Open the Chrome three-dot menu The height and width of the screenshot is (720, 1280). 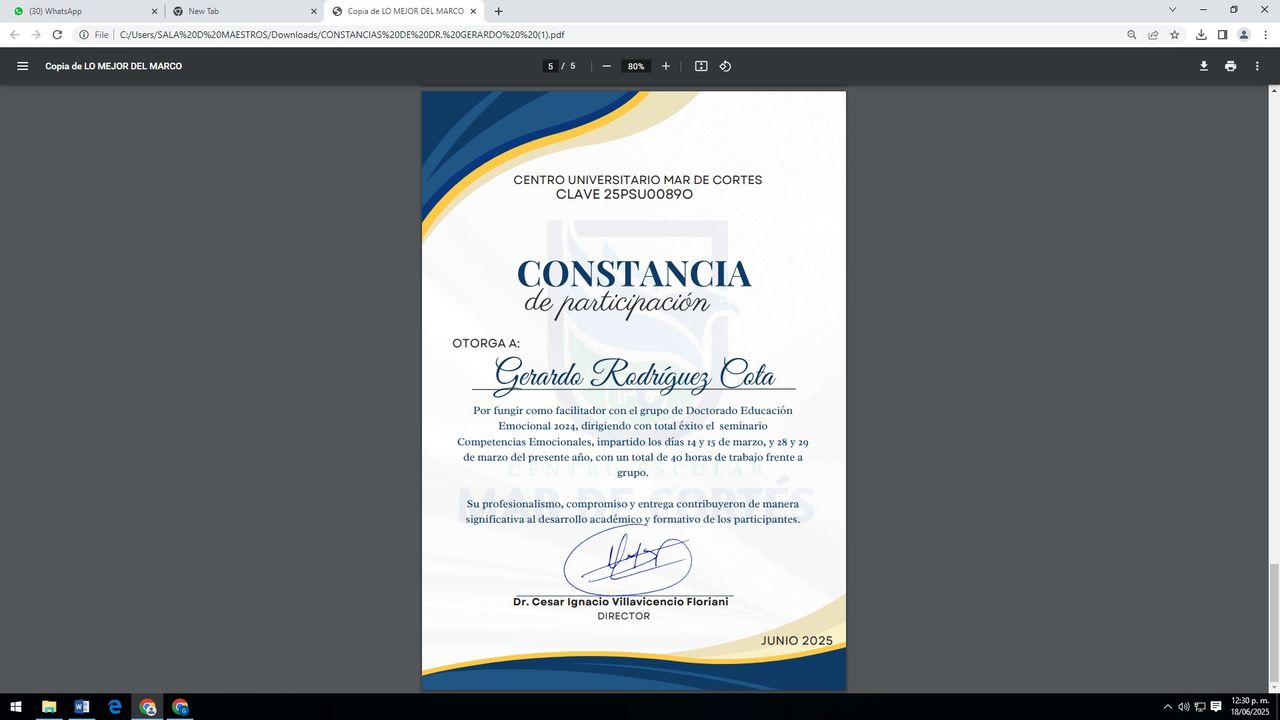click(1265, 34)
